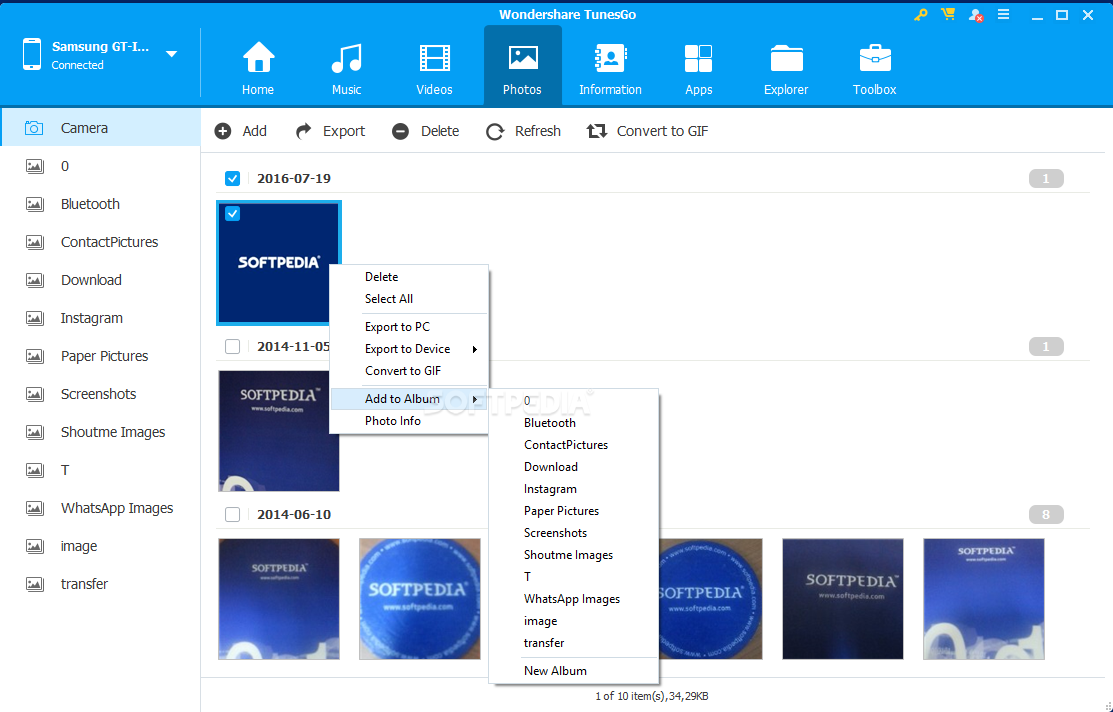Click Convert to GIF in toolbar

[647, 131]
